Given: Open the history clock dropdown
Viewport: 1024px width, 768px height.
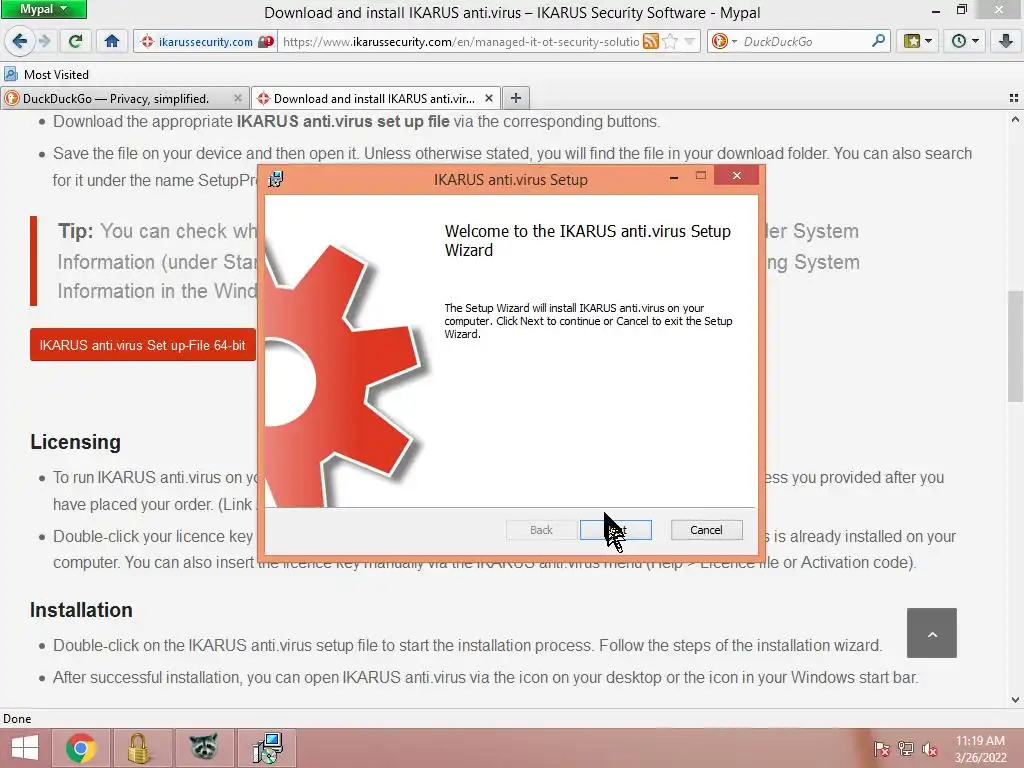Looking at the screenshot, I should coord(965,41).
